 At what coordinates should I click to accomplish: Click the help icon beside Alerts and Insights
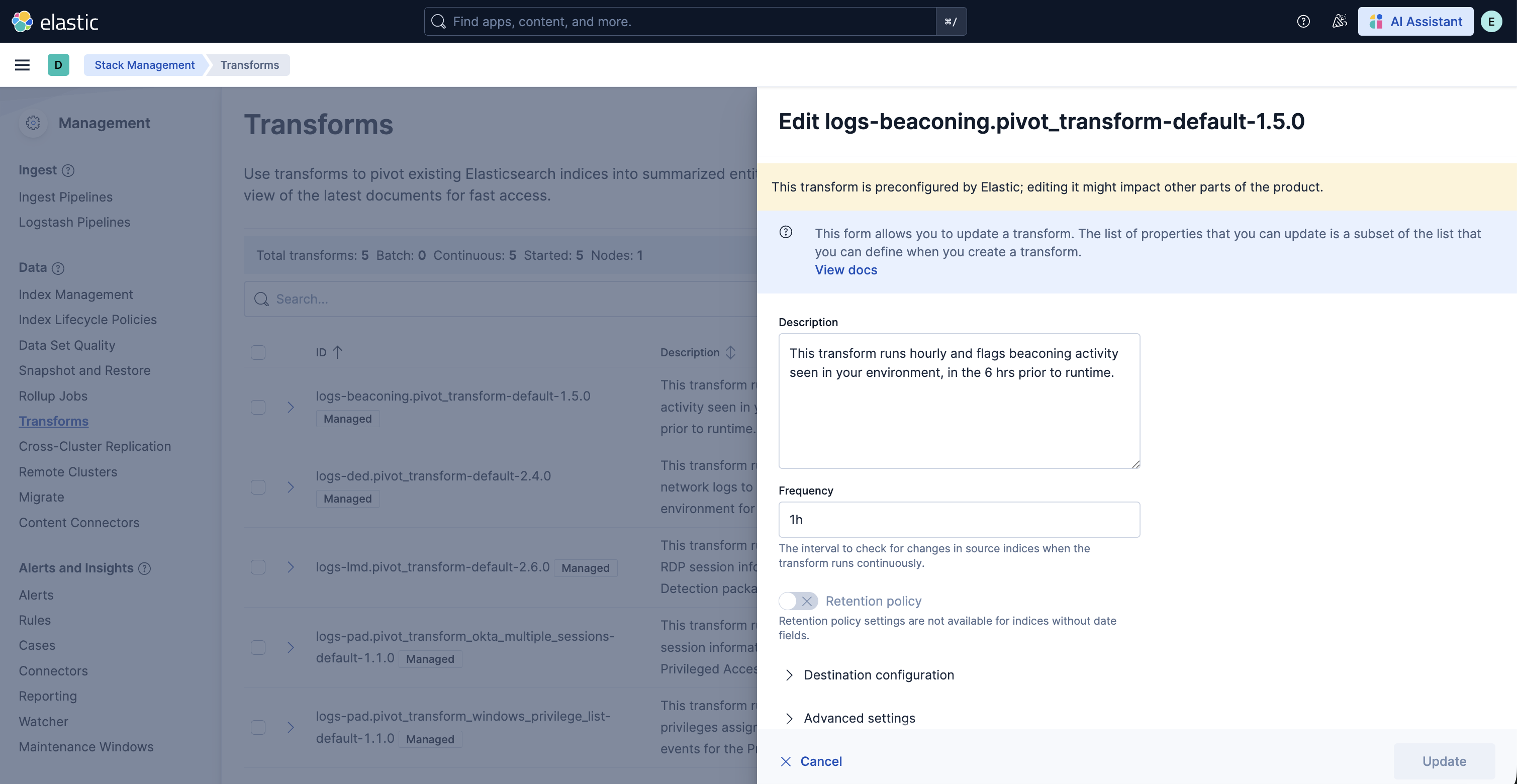tap(144, 568)
